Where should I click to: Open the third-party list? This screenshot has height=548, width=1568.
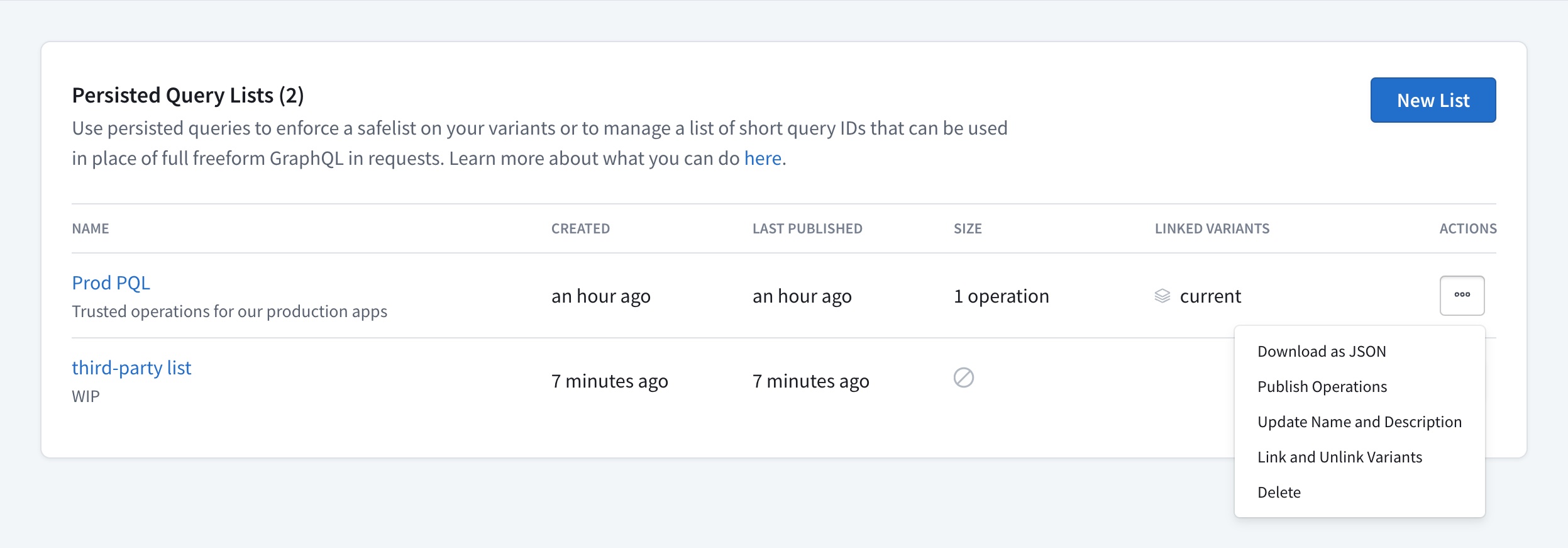[132, 367]
